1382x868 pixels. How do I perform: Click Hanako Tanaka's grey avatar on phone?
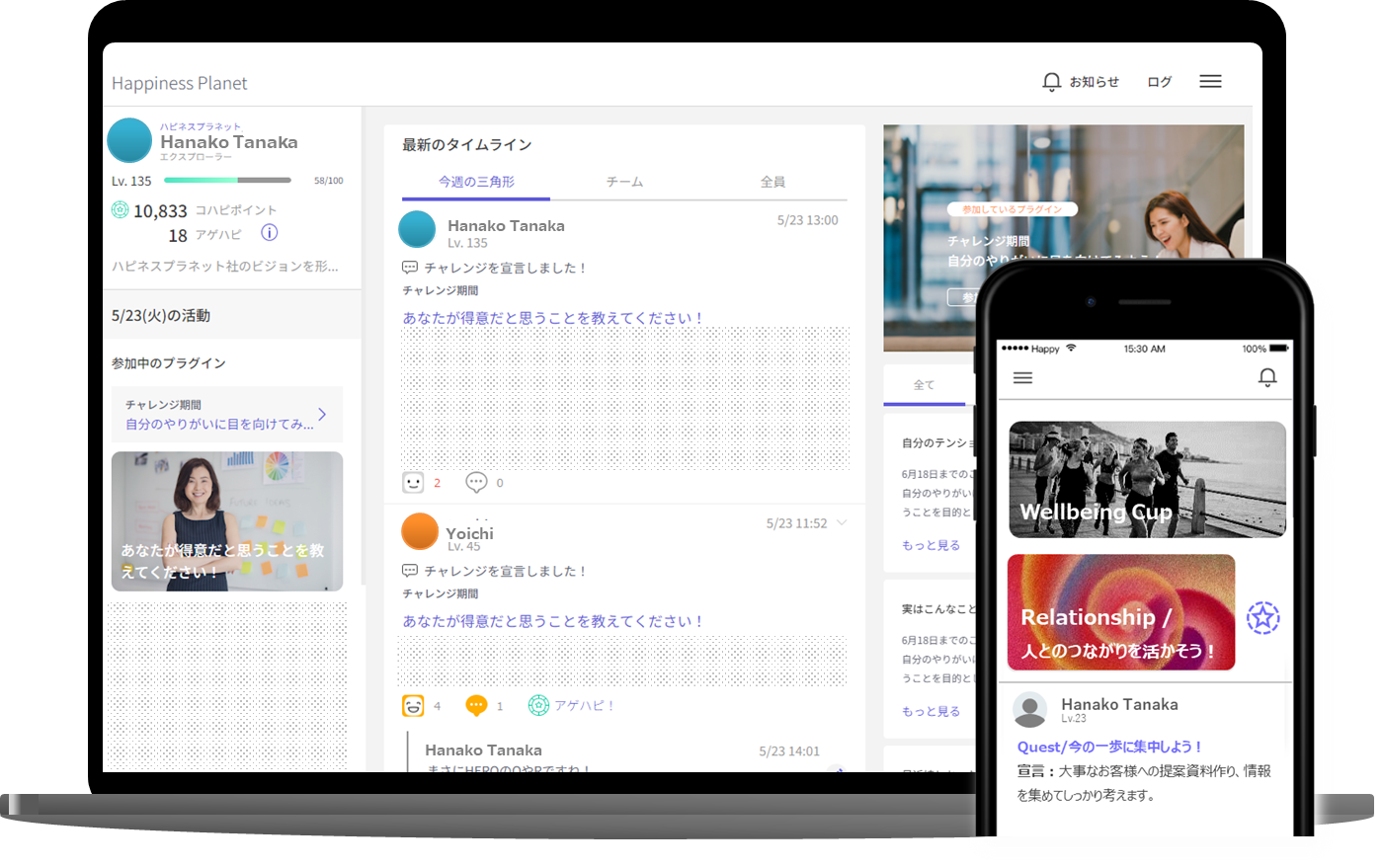[1030, 710]
